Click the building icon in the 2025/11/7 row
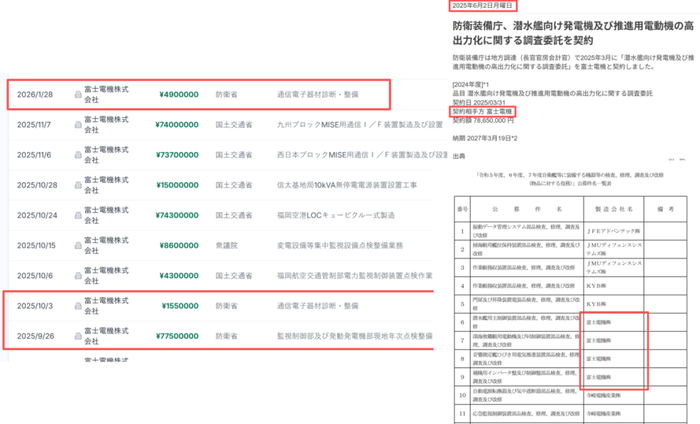Image resolution: width=700 pixels, height=424 pixels. click(78, 125)
